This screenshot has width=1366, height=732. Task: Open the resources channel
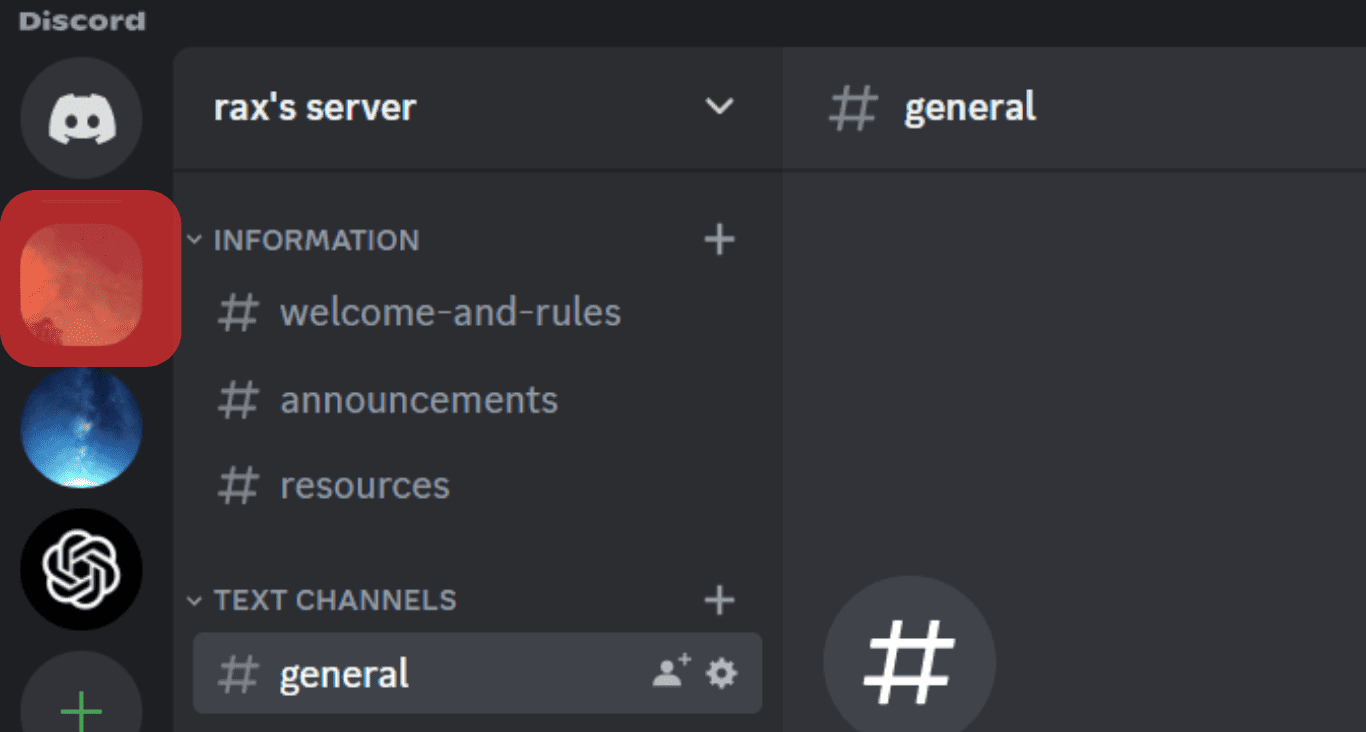pos(364,485)
